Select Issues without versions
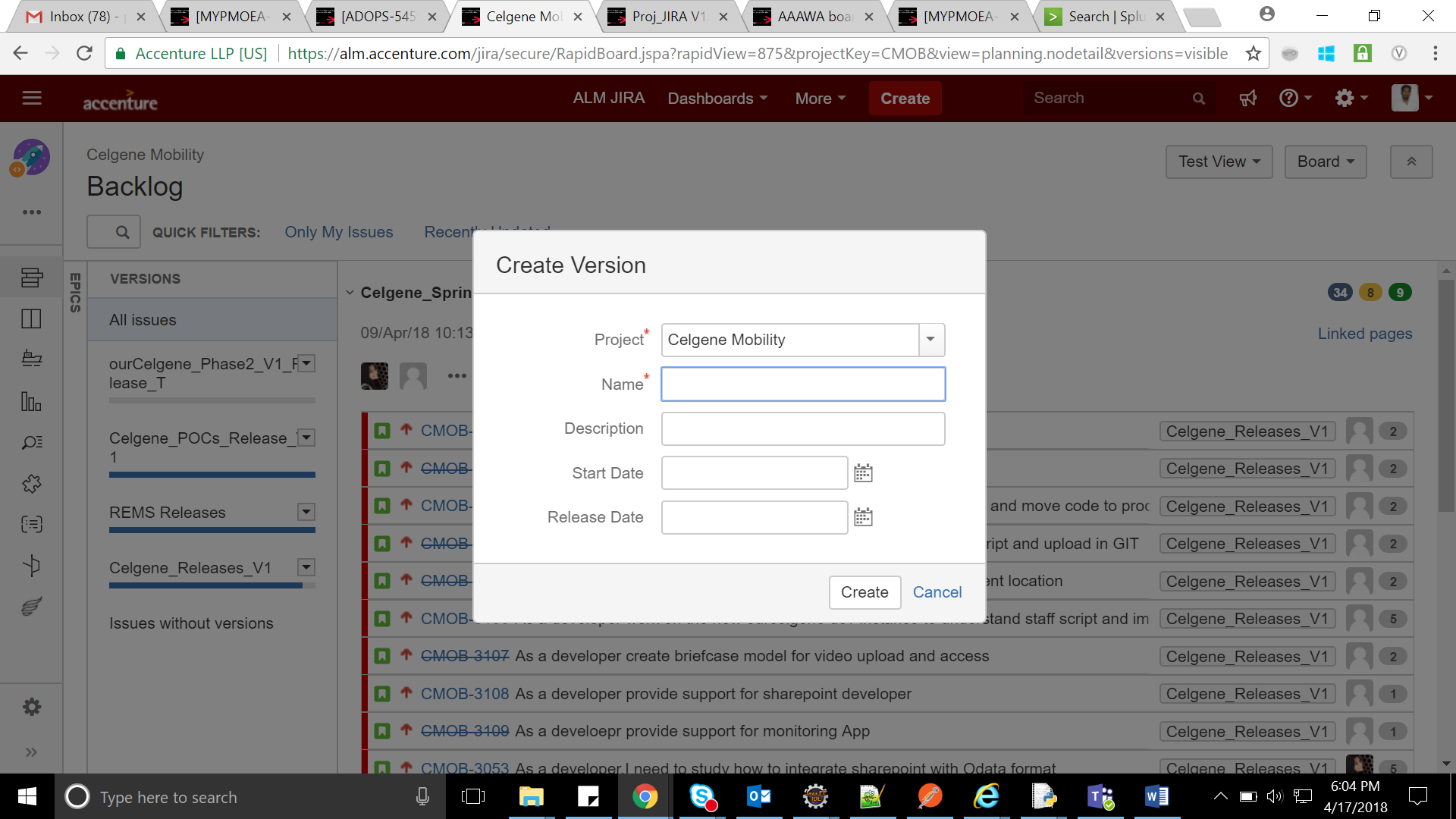Screen dimensions: 1456x819 coord(191,623)
